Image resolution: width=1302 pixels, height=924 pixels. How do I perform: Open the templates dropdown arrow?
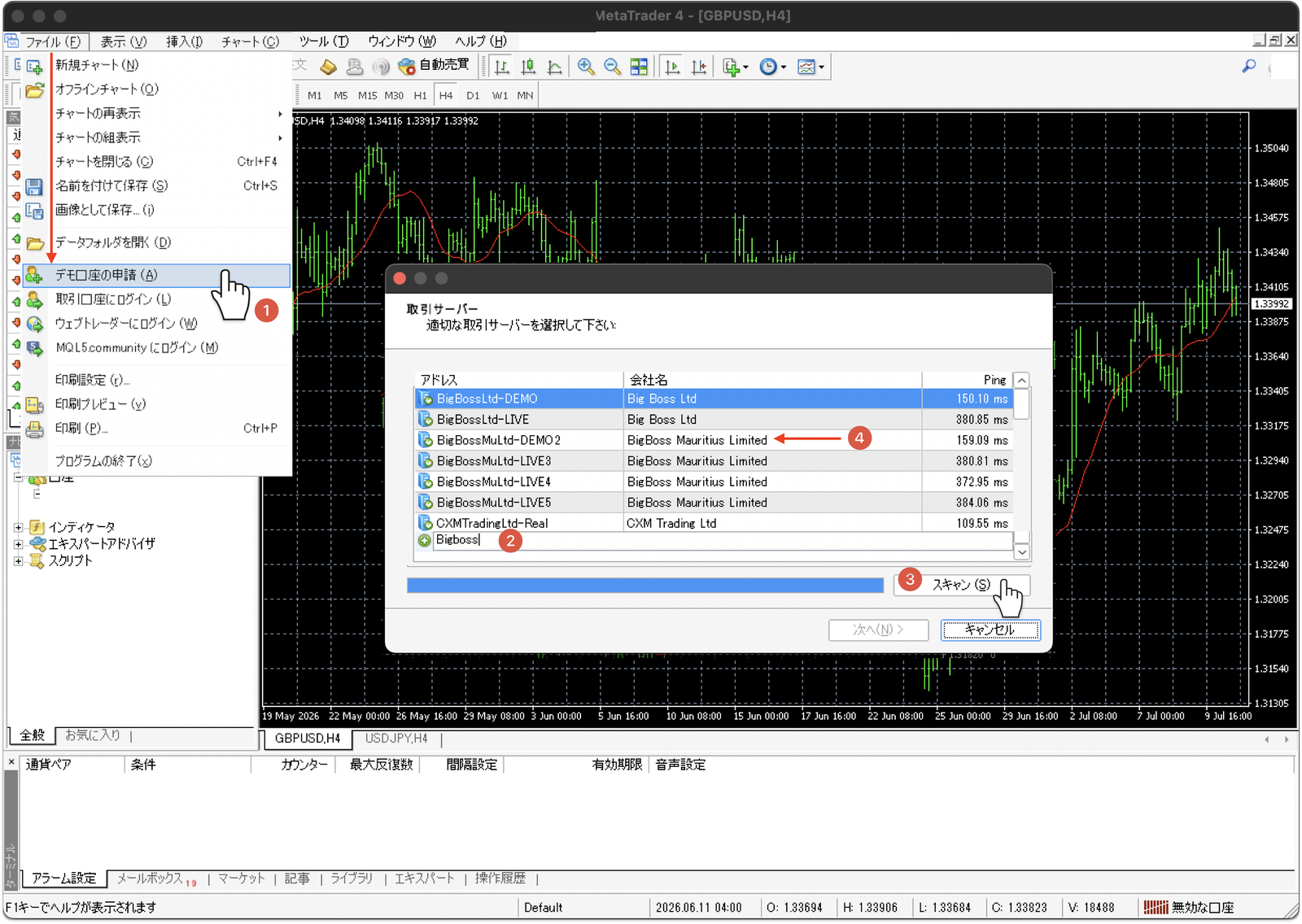tap(821, 68)
